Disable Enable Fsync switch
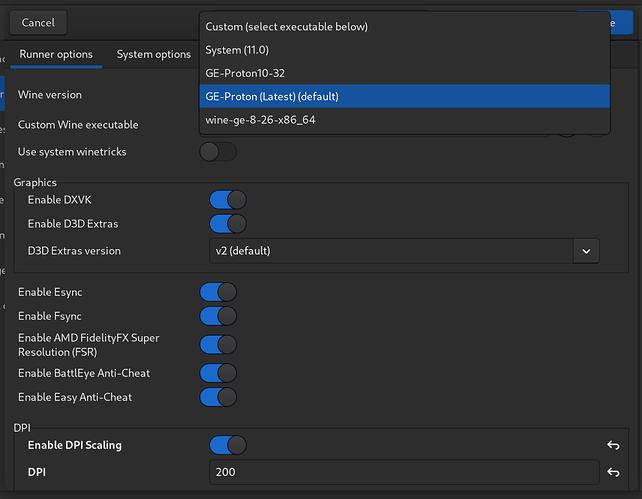This screenshot has width=642, height=499. [218, 316]
